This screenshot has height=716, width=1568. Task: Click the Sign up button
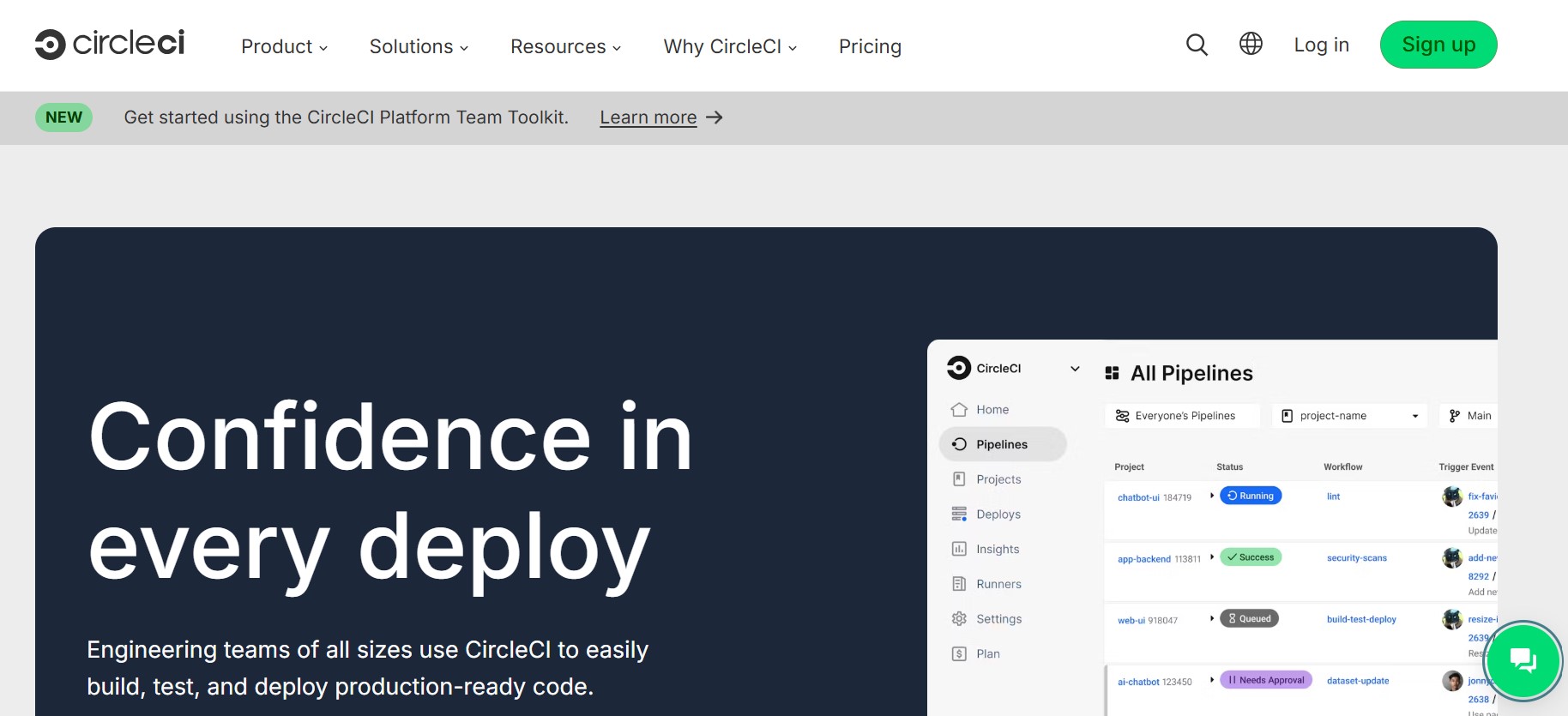tap(1438, 45)
